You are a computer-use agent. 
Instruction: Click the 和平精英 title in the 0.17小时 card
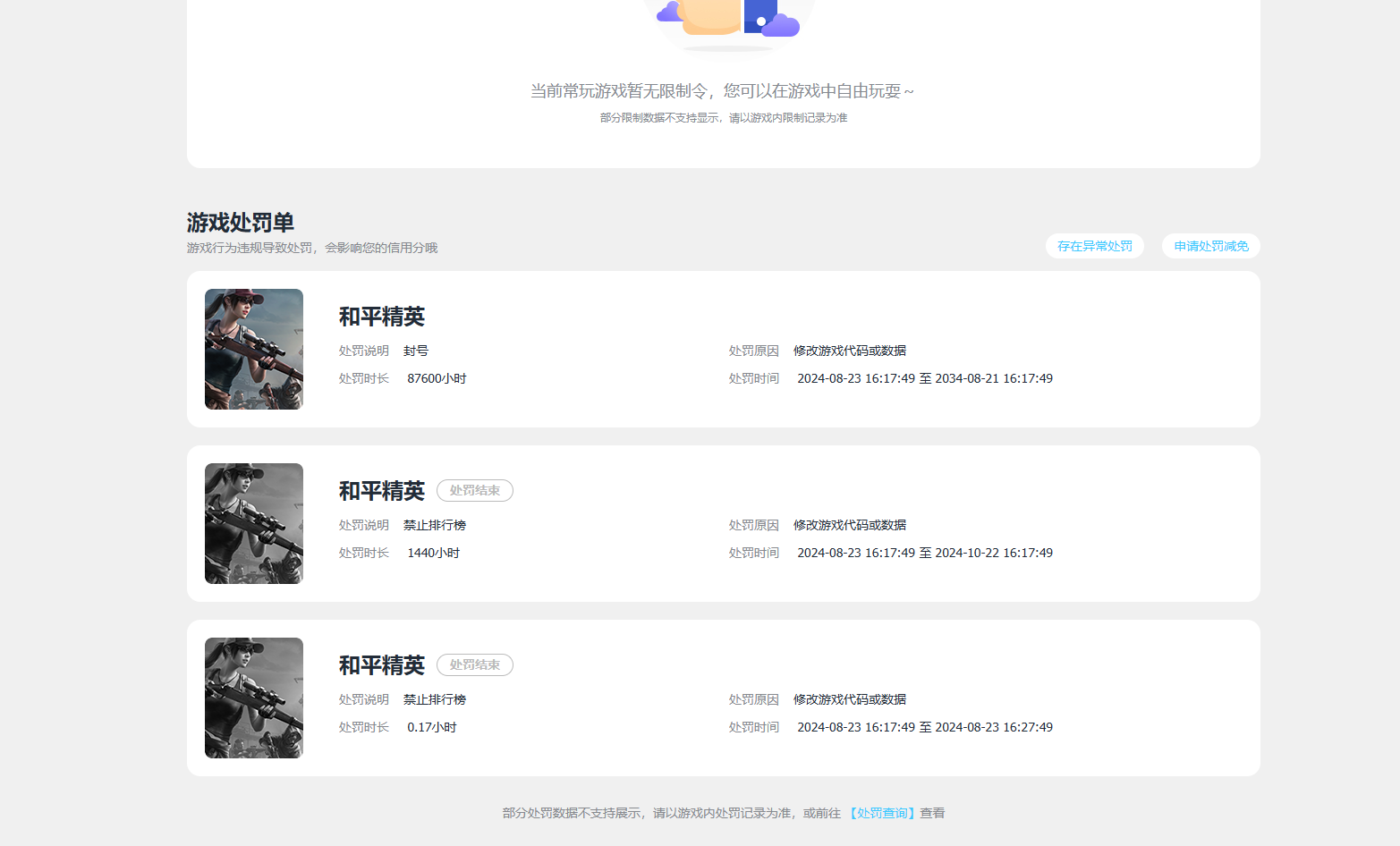[382, 665]
